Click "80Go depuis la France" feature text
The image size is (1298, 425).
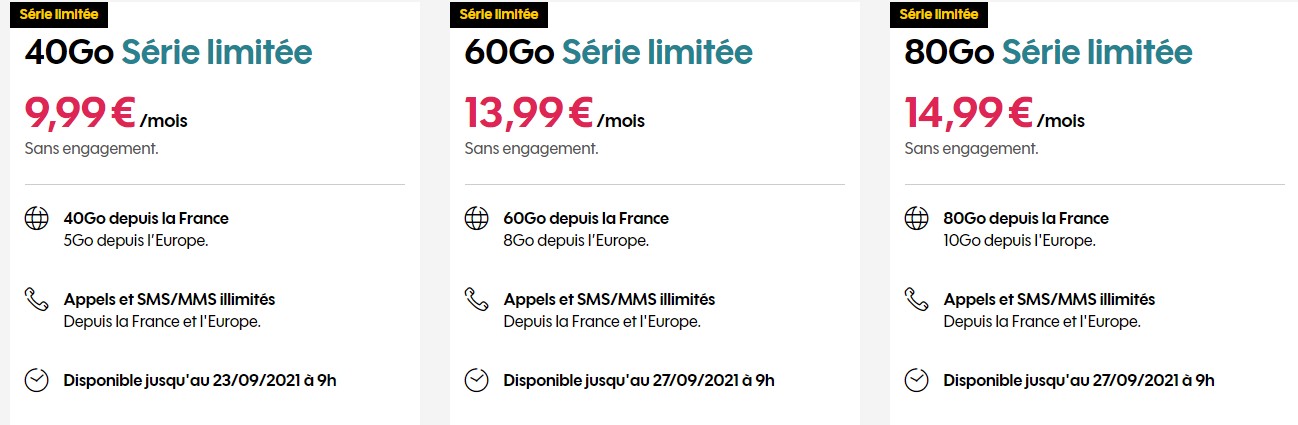tap(1025, 218)
